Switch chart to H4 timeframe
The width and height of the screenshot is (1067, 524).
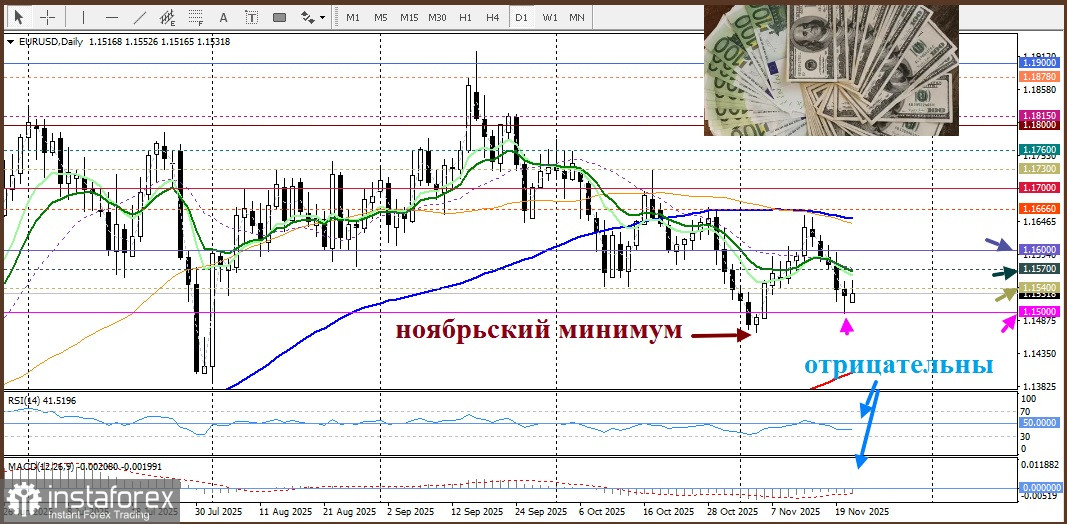click(493, 18)
